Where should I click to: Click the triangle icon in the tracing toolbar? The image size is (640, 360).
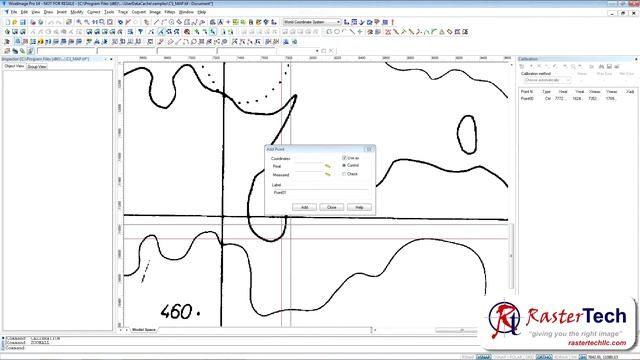pos(442,32)
